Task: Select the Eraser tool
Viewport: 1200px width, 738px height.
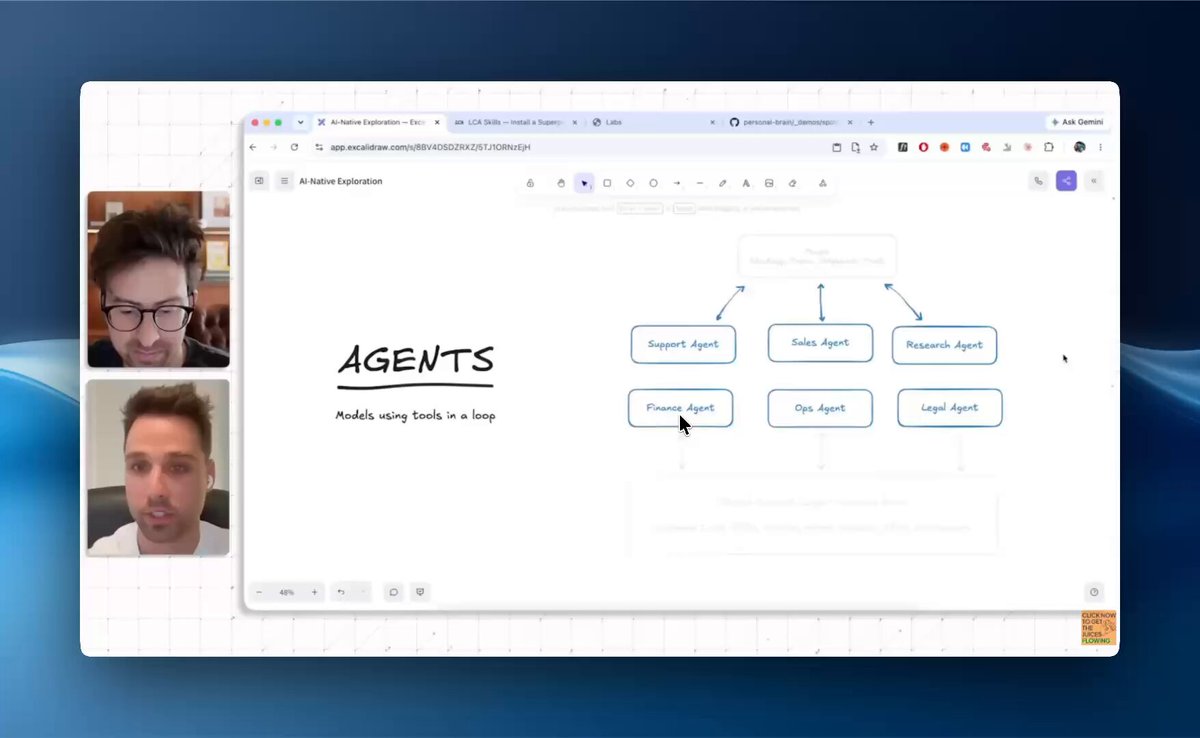Action: click(x=792, y=183)
